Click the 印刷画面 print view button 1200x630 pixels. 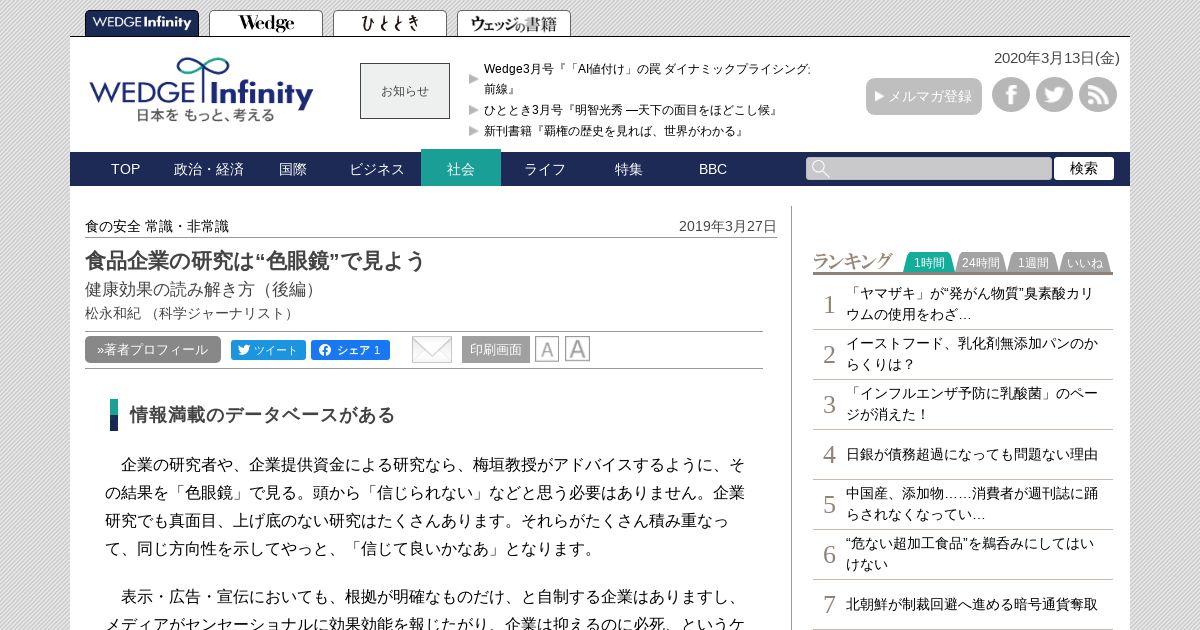tap(496, 350)
